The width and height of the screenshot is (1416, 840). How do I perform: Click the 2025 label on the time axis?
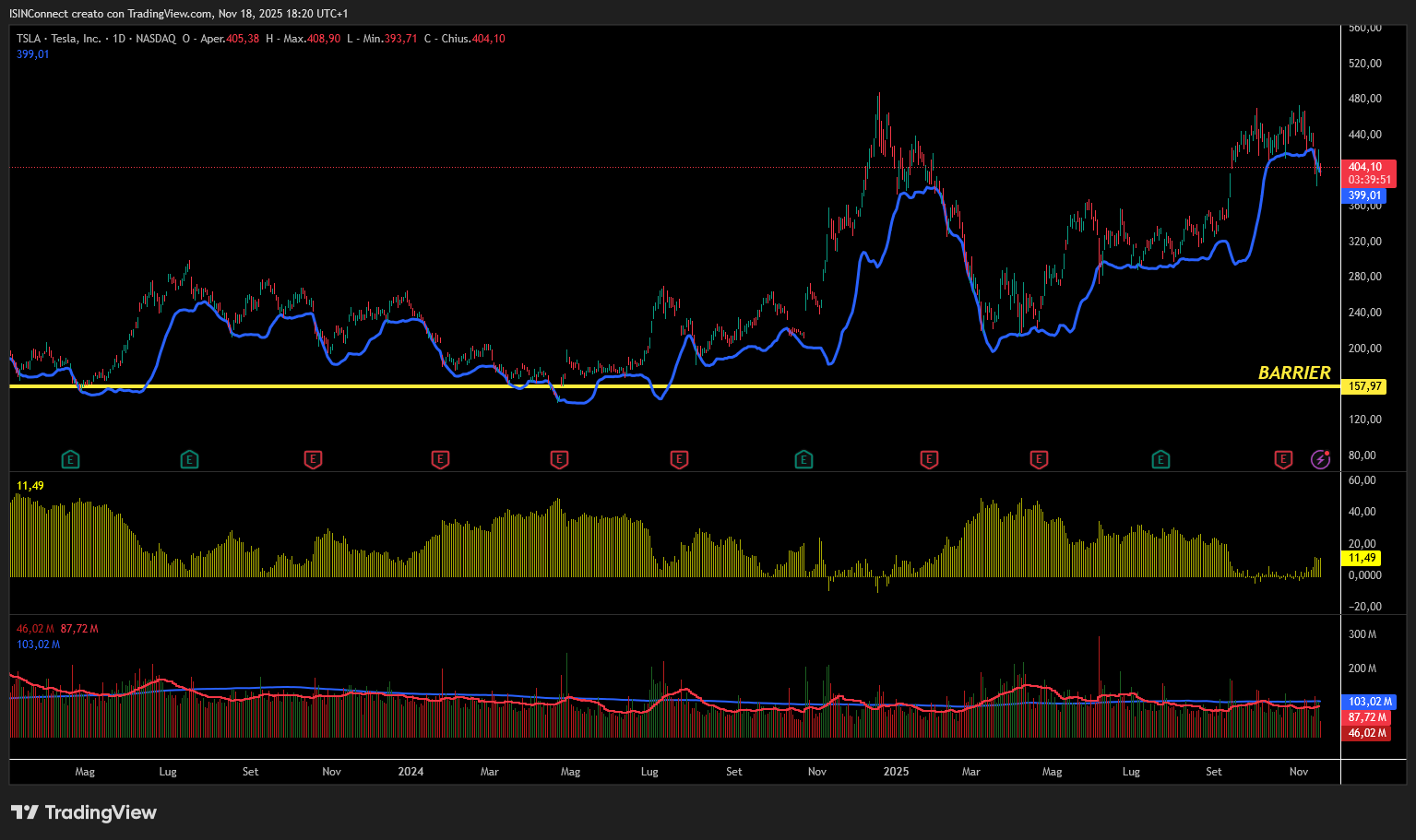tap(896, 772)
